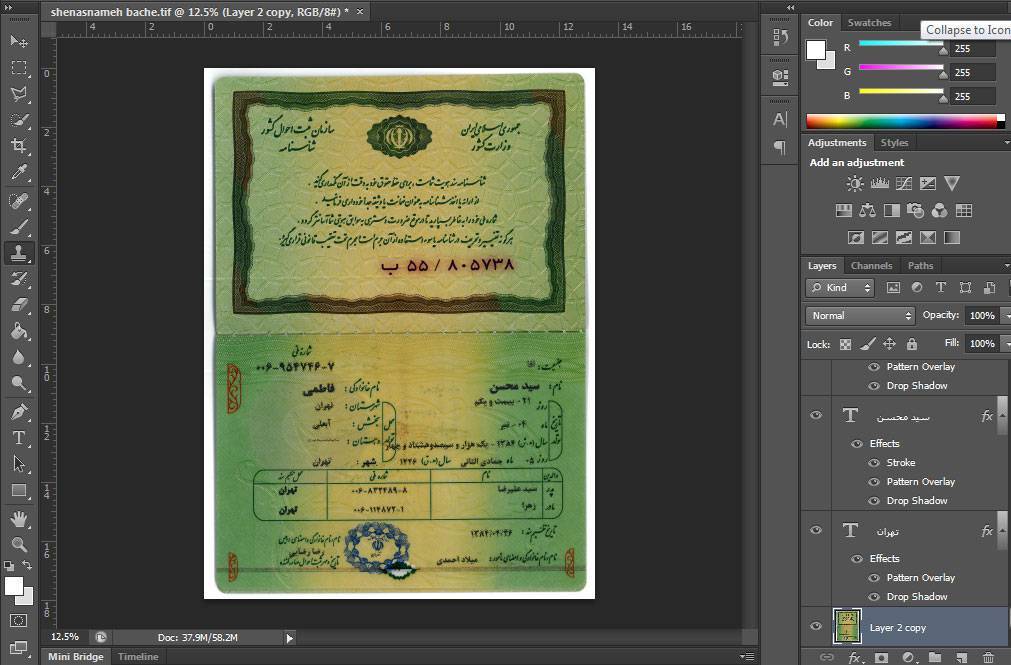Select the Eyedropper tool
The height and width of the screenshot is (665, 1011).
[19, 173]
